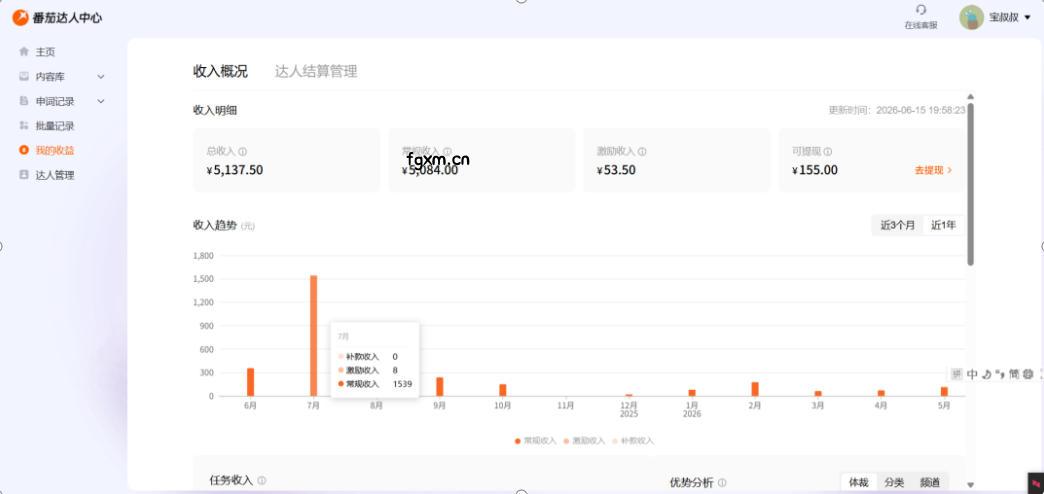Click the 内容库 sidebar icon
This screenshot has width=1044, height=494.
point(24,77)
